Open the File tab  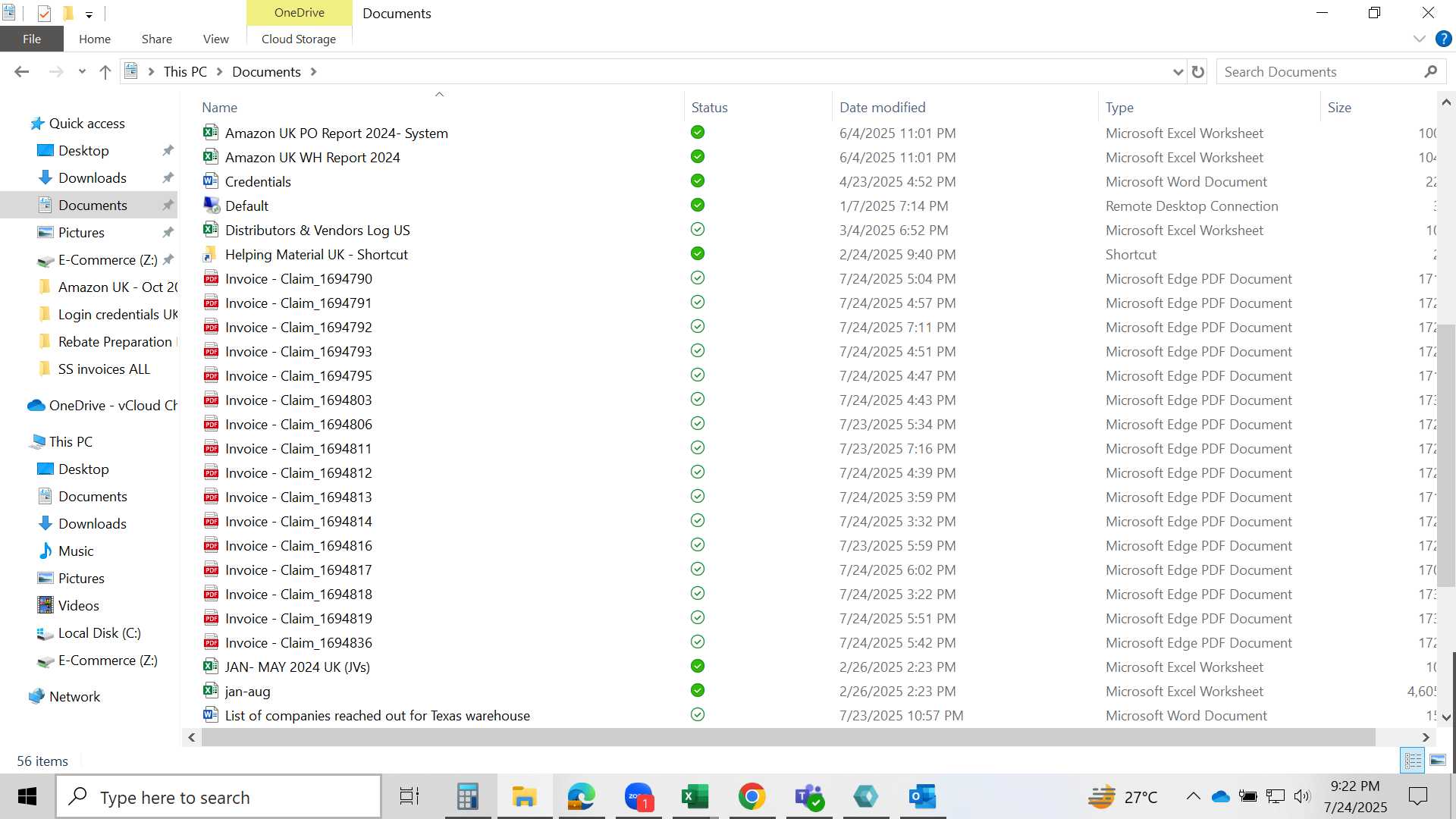pos(32,39)
